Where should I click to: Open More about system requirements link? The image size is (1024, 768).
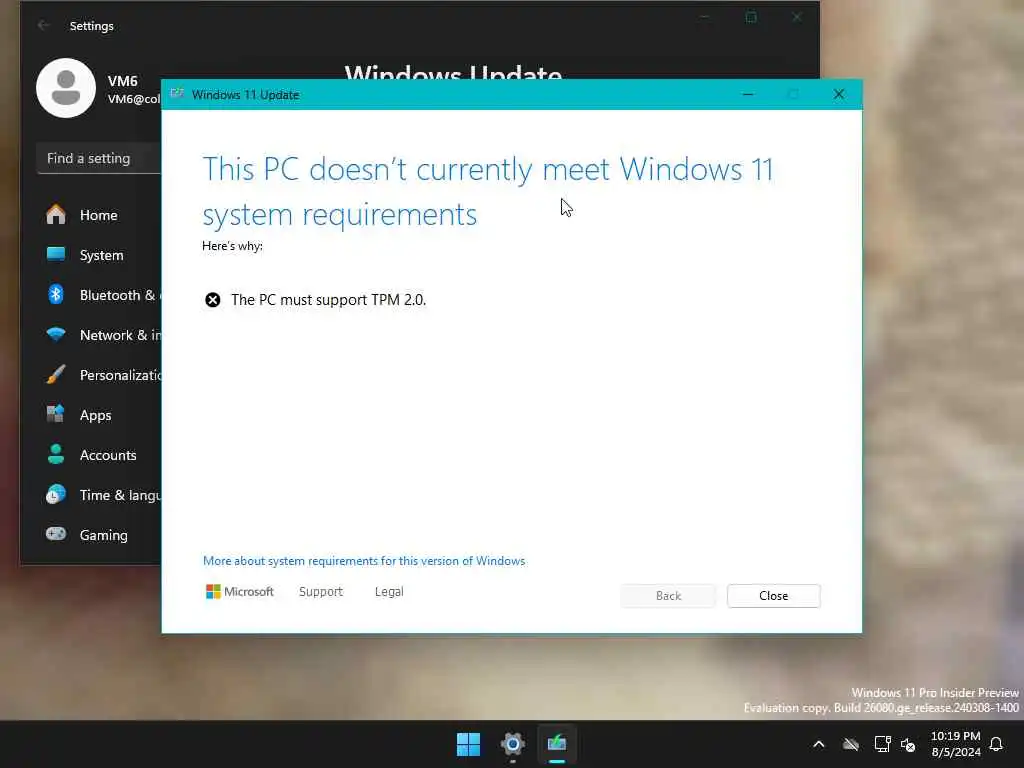[x=364, y=561]
